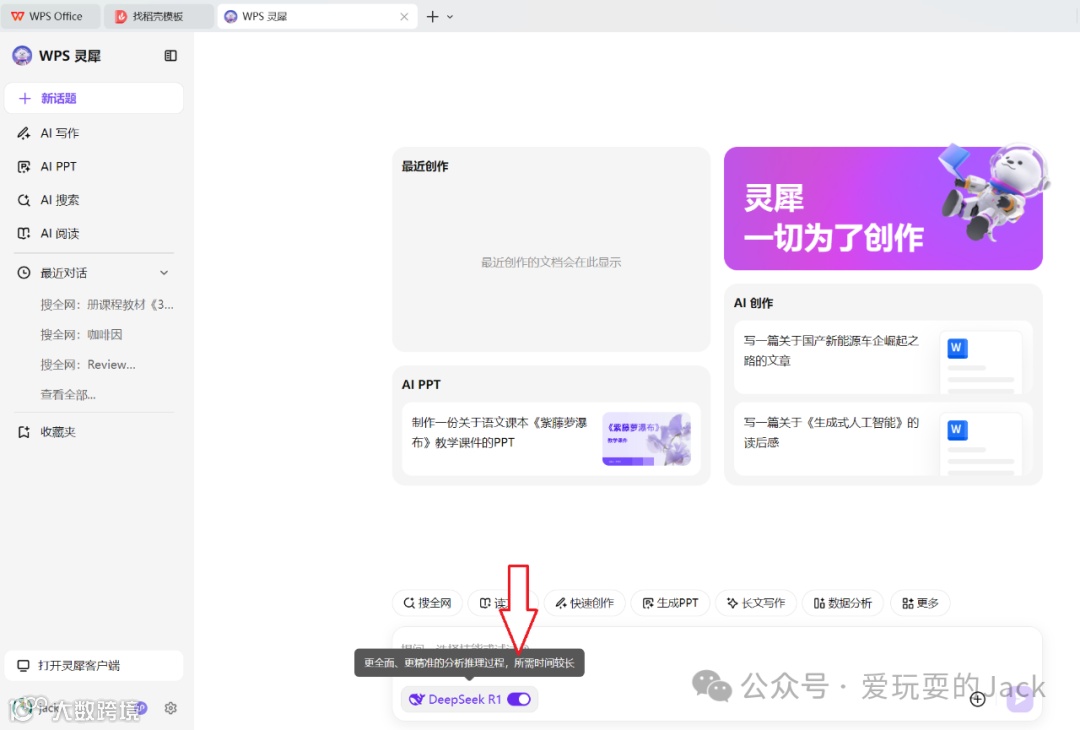Open AI 写作 in the sidebar
This screenshot has width=1080, height=730.
pos(94,133)
